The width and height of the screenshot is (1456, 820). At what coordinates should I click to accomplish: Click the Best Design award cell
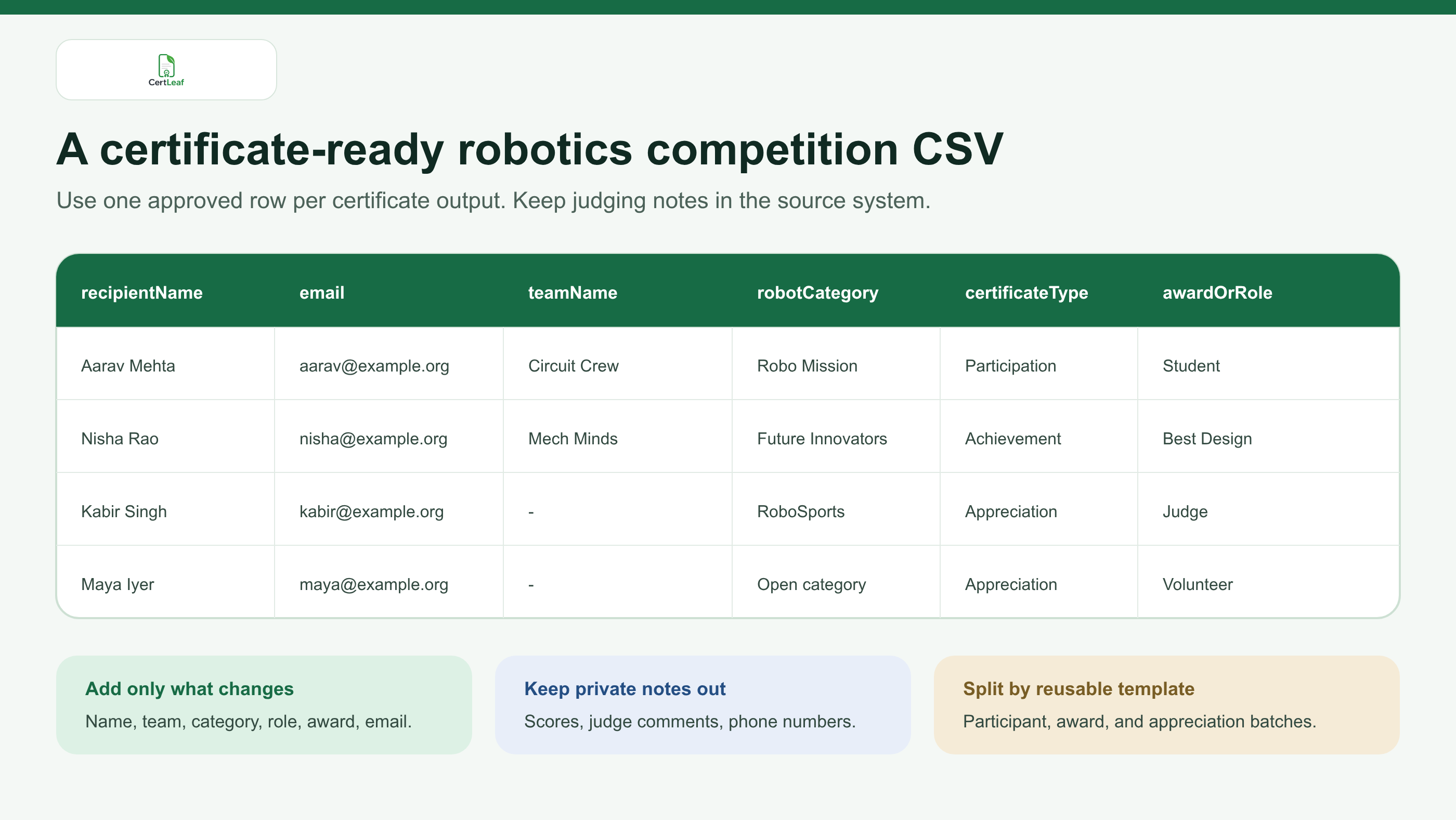point(1268,438)
